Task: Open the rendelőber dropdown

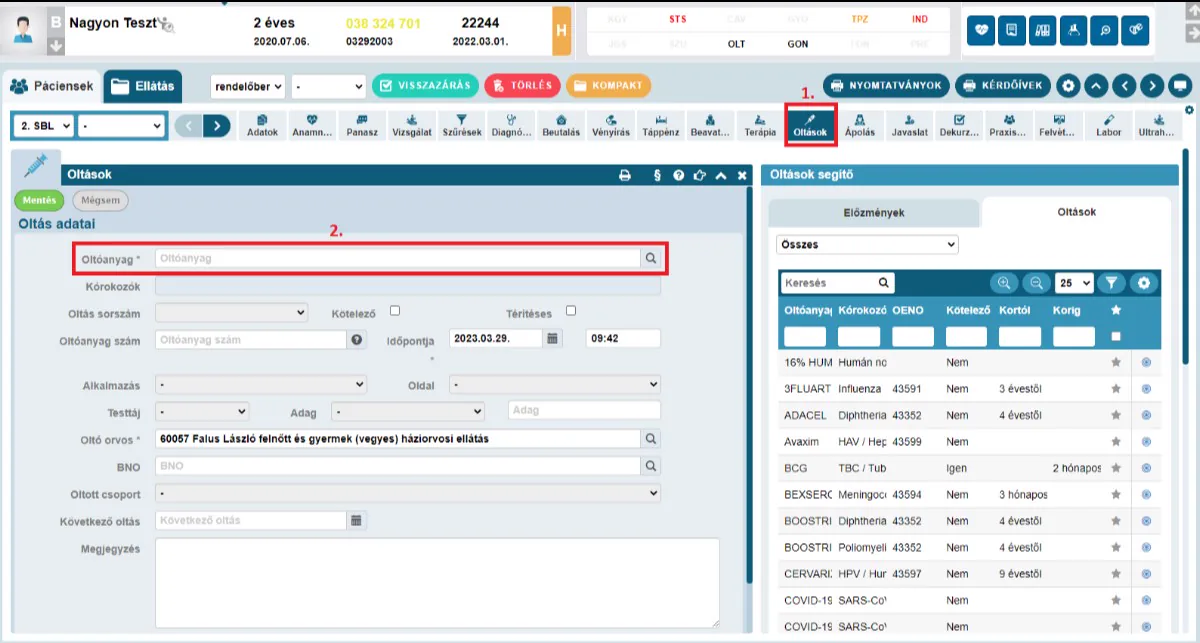Action: 248,86
